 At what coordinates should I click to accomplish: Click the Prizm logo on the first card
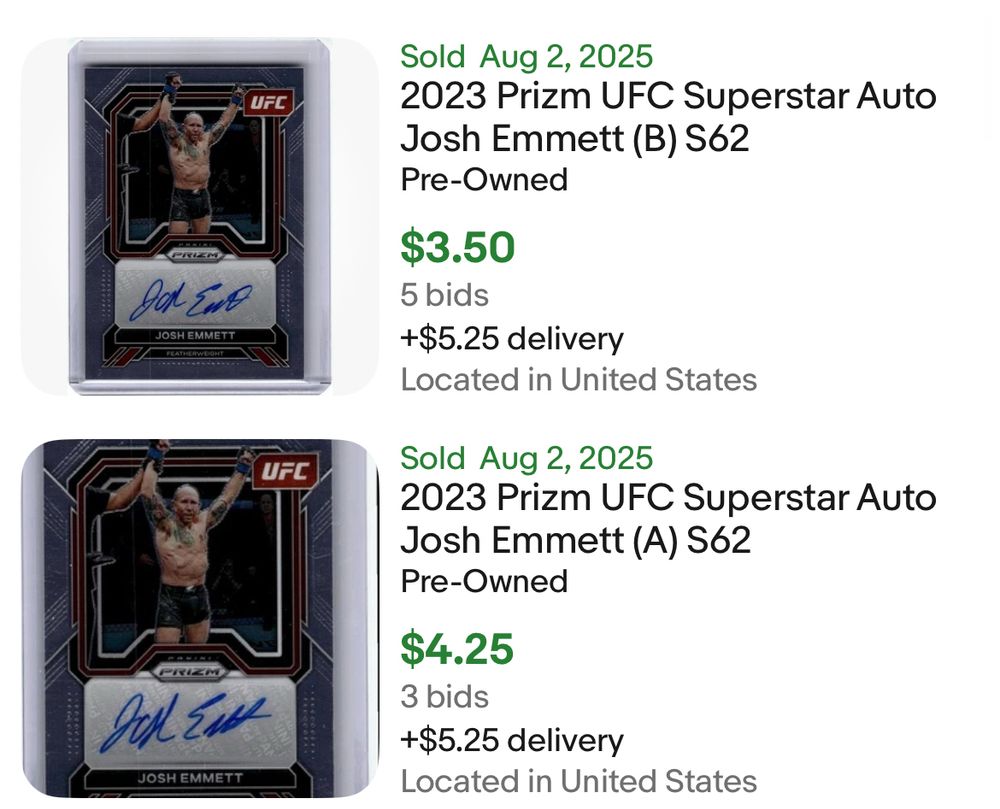point(195,255)
